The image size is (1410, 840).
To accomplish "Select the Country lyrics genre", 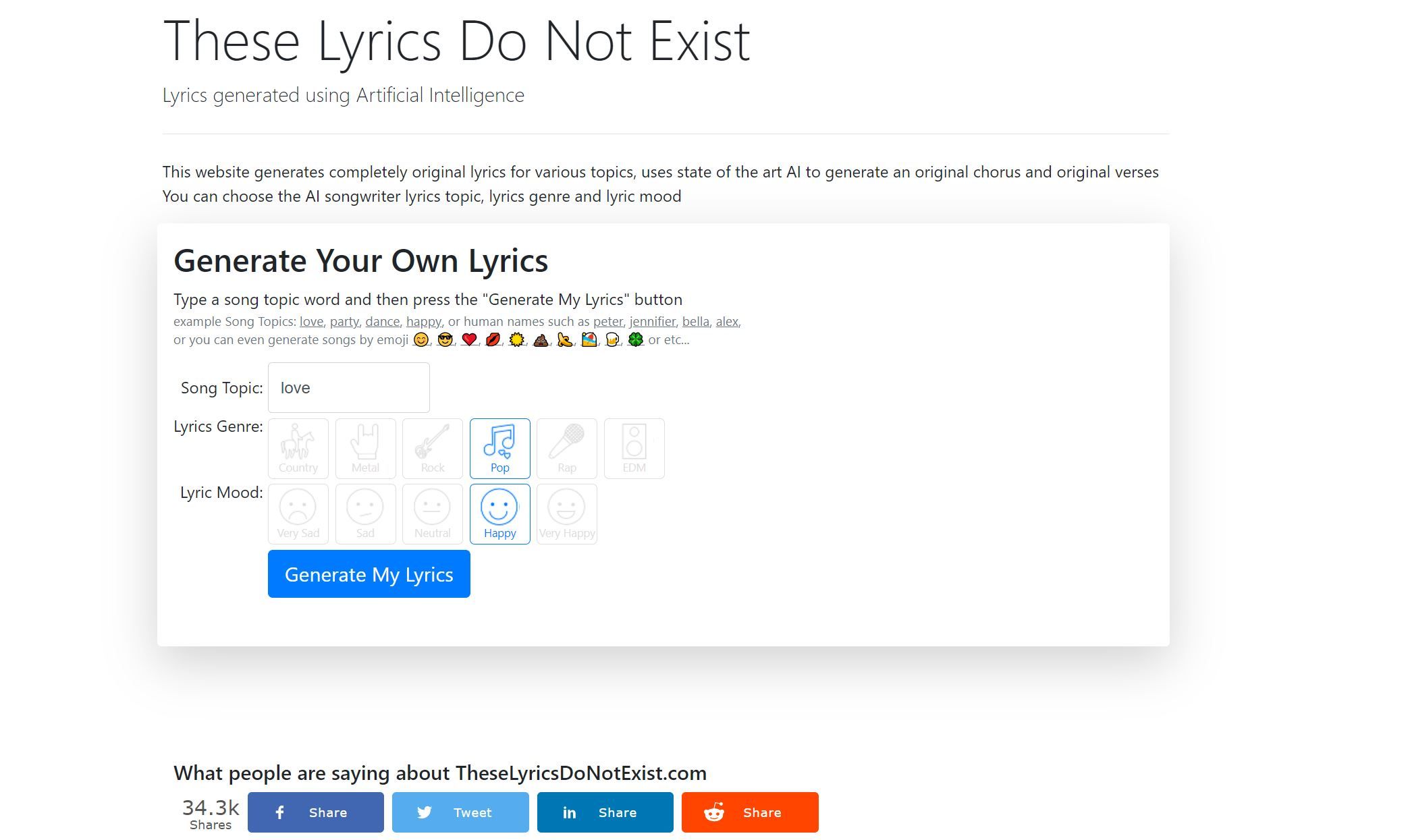I will pyautogui.click(x=298, y=448).
